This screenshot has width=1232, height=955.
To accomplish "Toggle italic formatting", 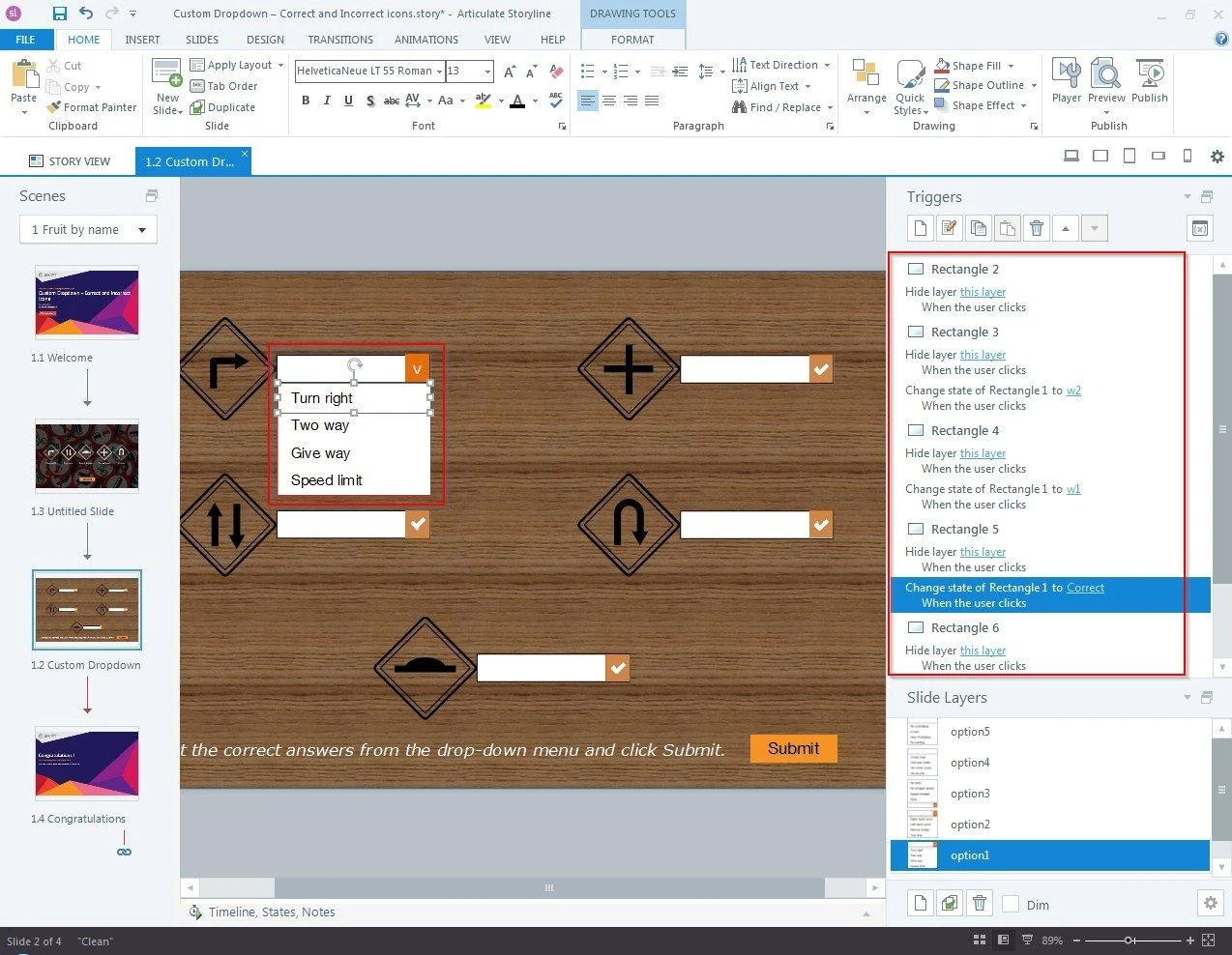I will [x=327, y=101].
